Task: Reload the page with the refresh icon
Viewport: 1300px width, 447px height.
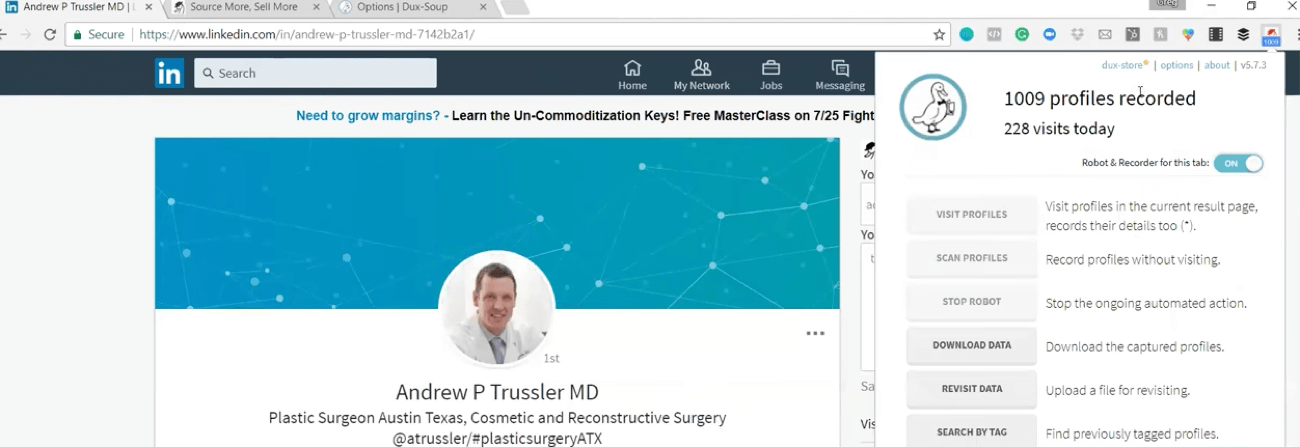Action: point(50,34)
